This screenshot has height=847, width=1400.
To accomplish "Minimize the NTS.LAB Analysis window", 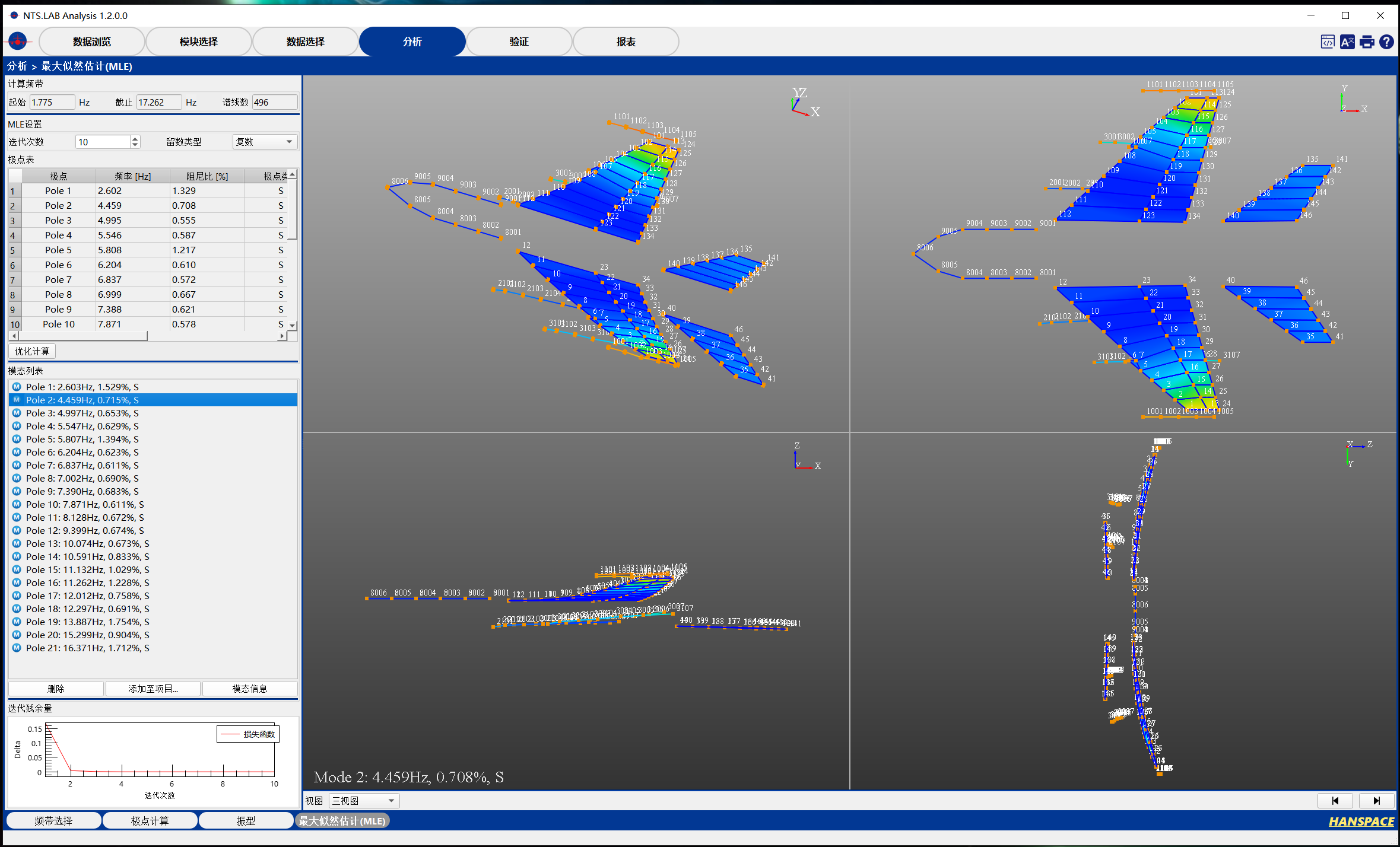I will pyautogui.click(x=1311, y=15).
